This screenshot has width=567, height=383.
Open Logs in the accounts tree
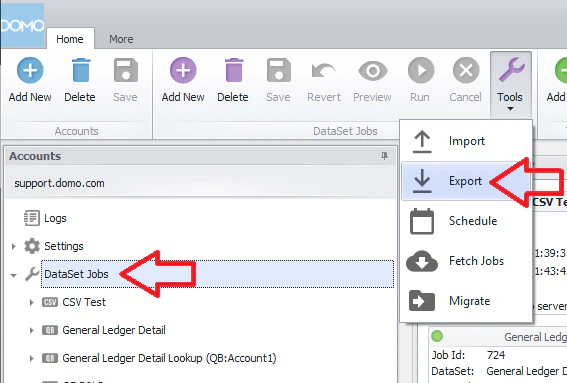tap(55, 218)
